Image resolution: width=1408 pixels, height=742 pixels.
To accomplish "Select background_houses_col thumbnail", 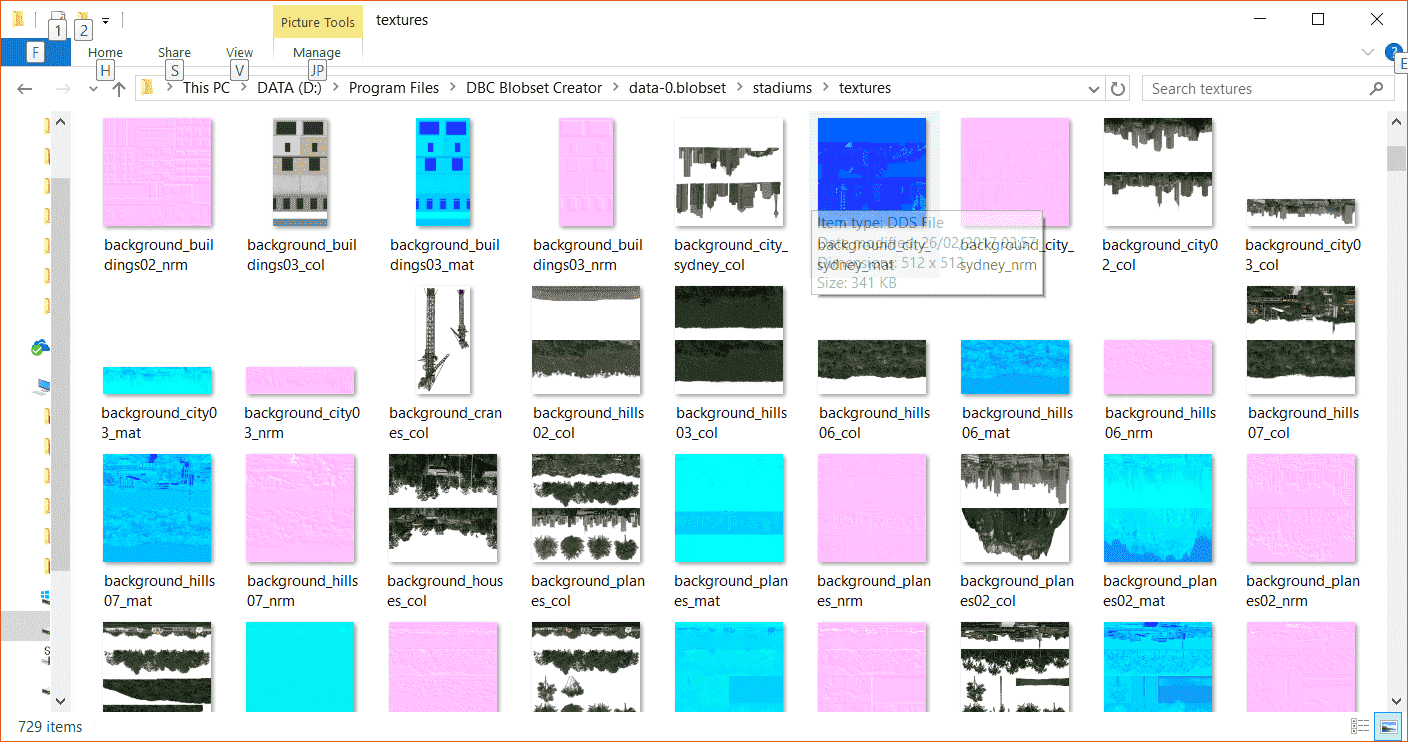I will pos(444,508).
